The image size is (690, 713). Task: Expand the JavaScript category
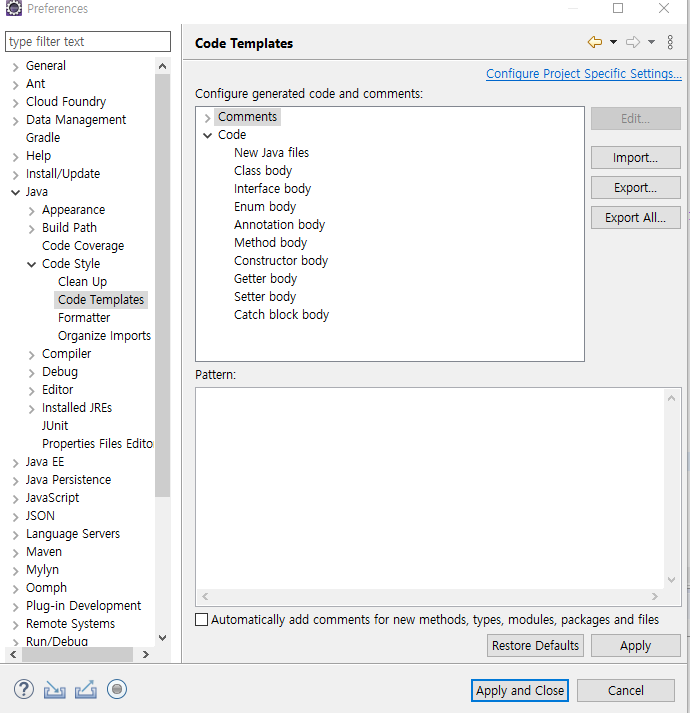click(15, 499)
